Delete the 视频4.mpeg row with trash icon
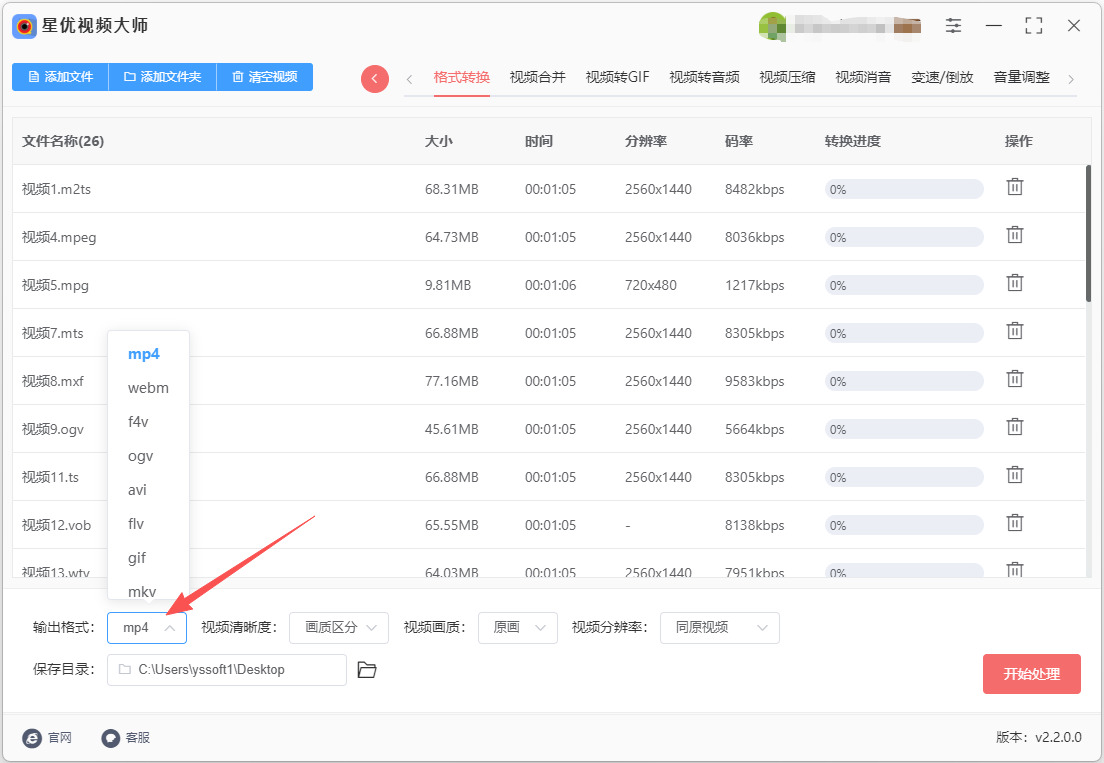The height and width of the screenshot is (763, 1104). pos(1015,235)
